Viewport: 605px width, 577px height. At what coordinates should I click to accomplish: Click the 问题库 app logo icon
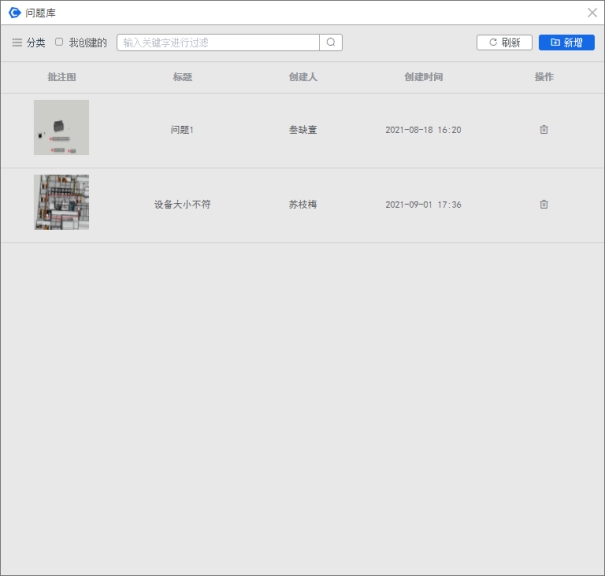(x=14, y=12)
